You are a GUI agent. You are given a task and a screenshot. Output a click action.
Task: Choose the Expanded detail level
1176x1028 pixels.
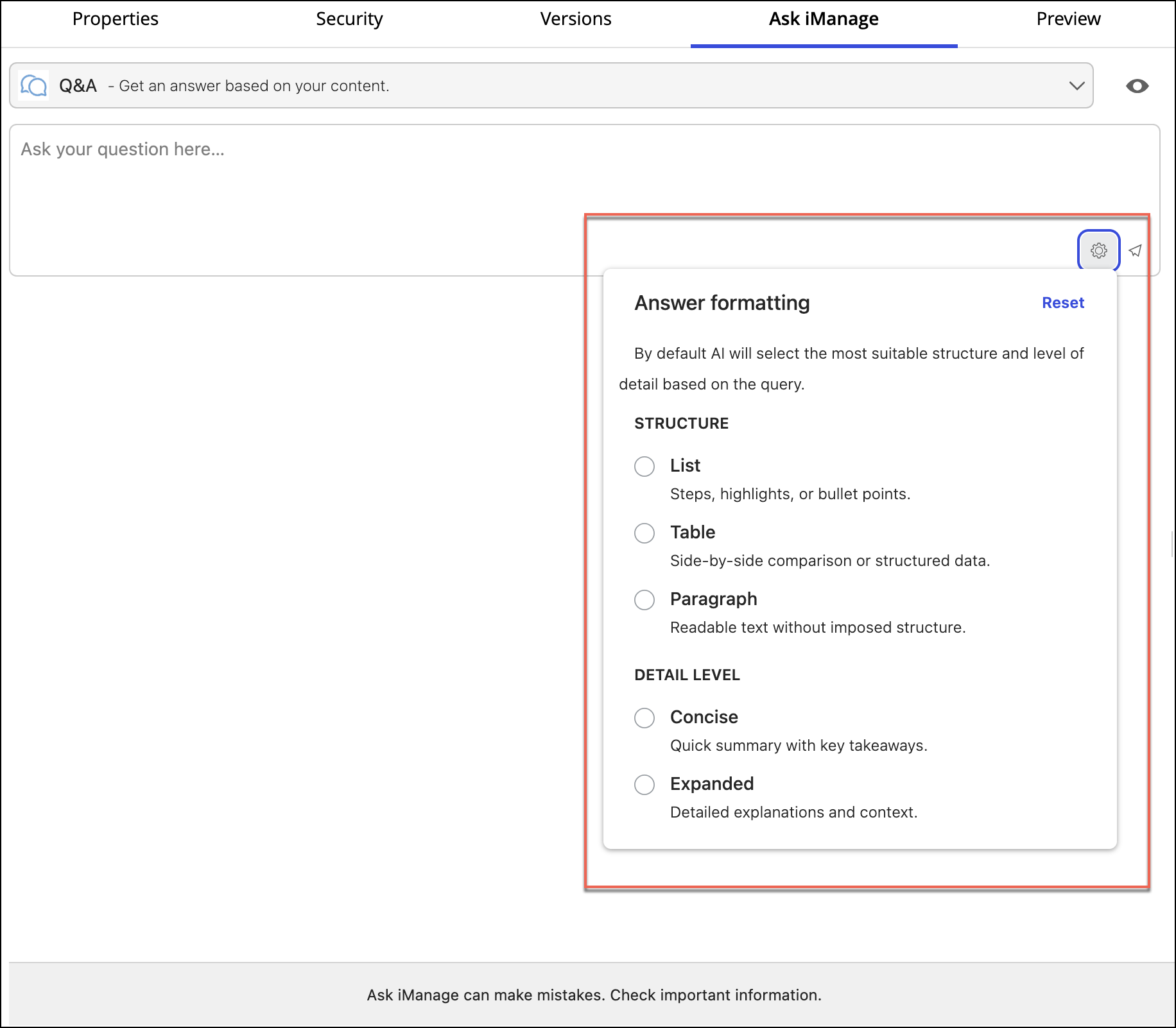point(644,784)
